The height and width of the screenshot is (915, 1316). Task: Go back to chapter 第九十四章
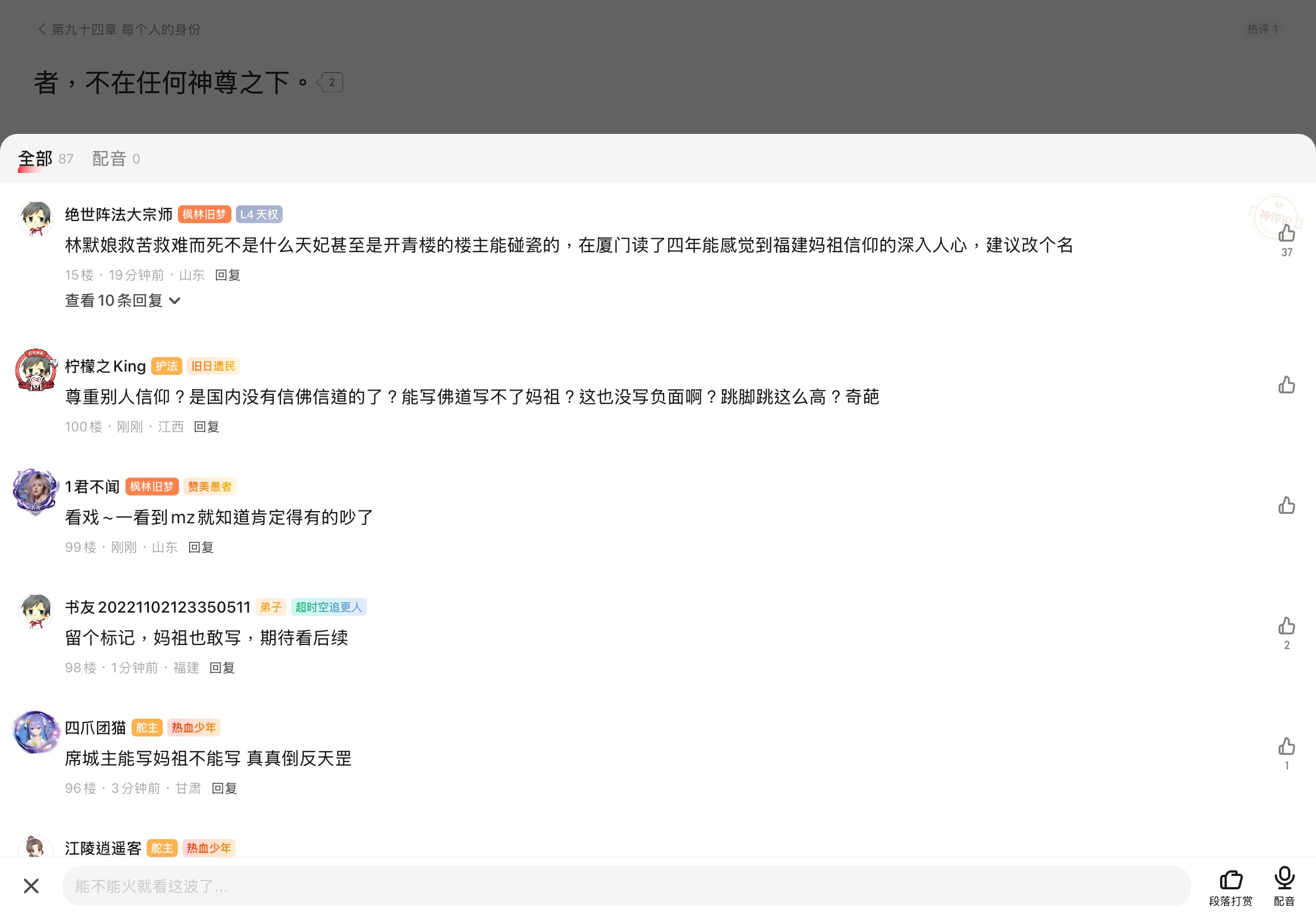click(119, 29)
